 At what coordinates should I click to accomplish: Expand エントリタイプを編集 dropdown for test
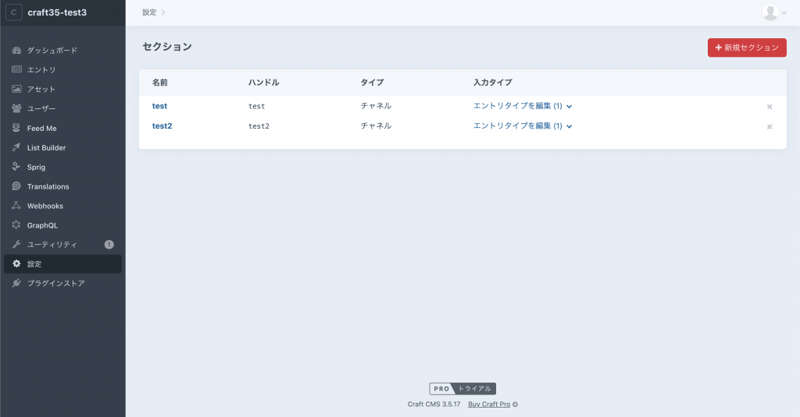[x=522, y=106]
